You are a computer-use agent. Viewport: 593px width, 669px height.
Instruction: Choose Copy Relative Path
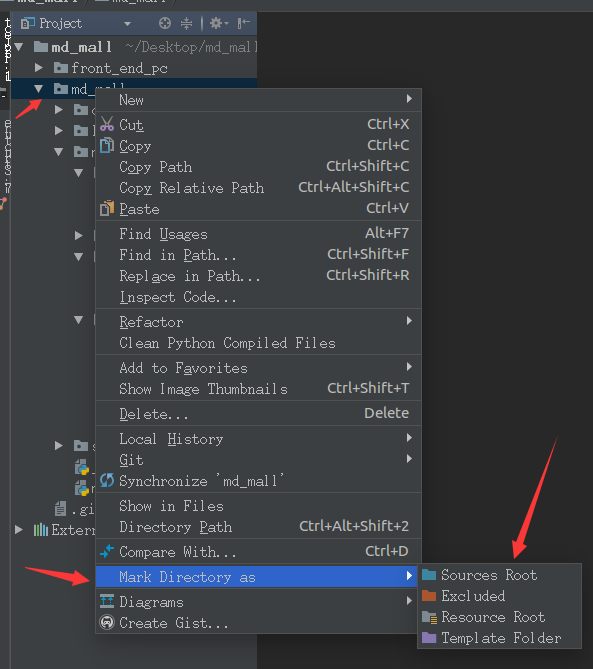pyautogui.click(x=259, y=187)
